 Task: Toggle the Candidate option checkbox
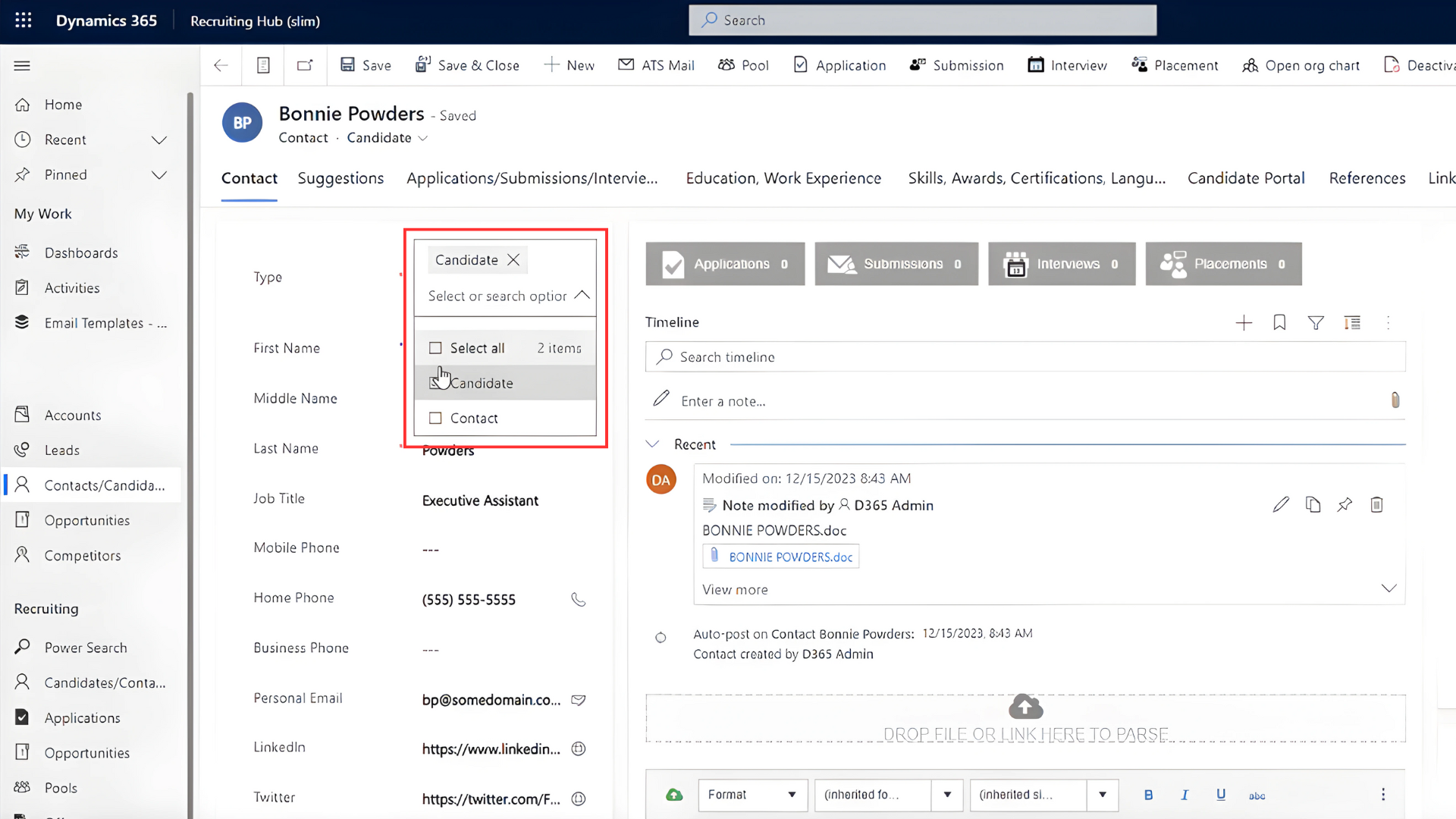[x=435, y=383]
